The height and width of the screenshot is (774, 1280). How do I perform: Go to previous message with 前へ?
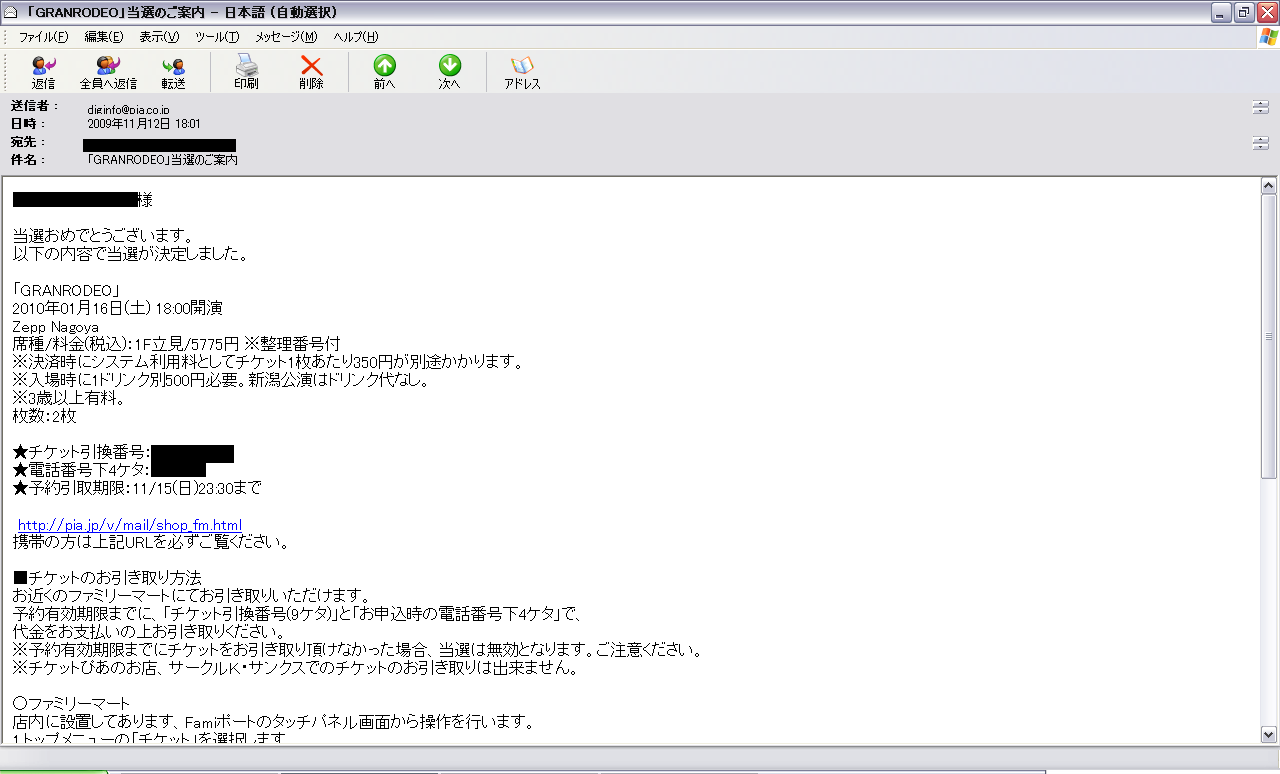point(384,73)
